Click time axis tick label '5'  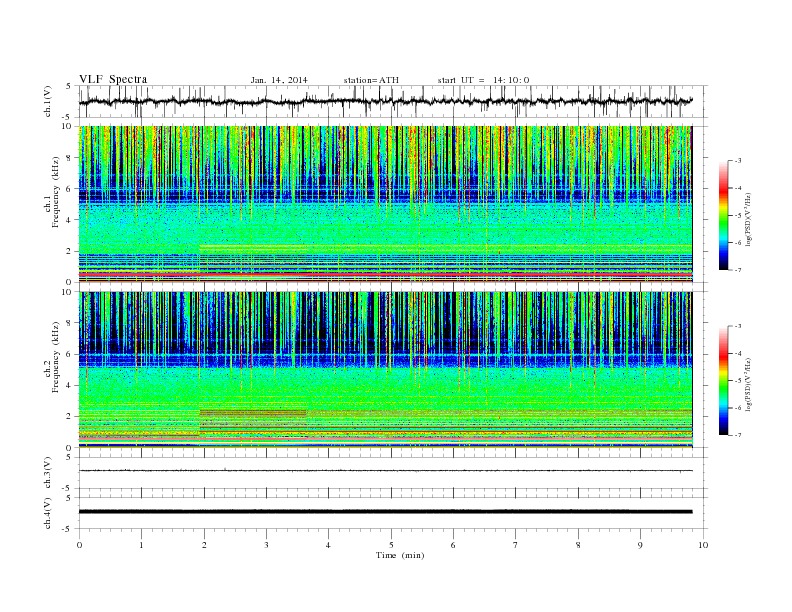tap(391, 545)
